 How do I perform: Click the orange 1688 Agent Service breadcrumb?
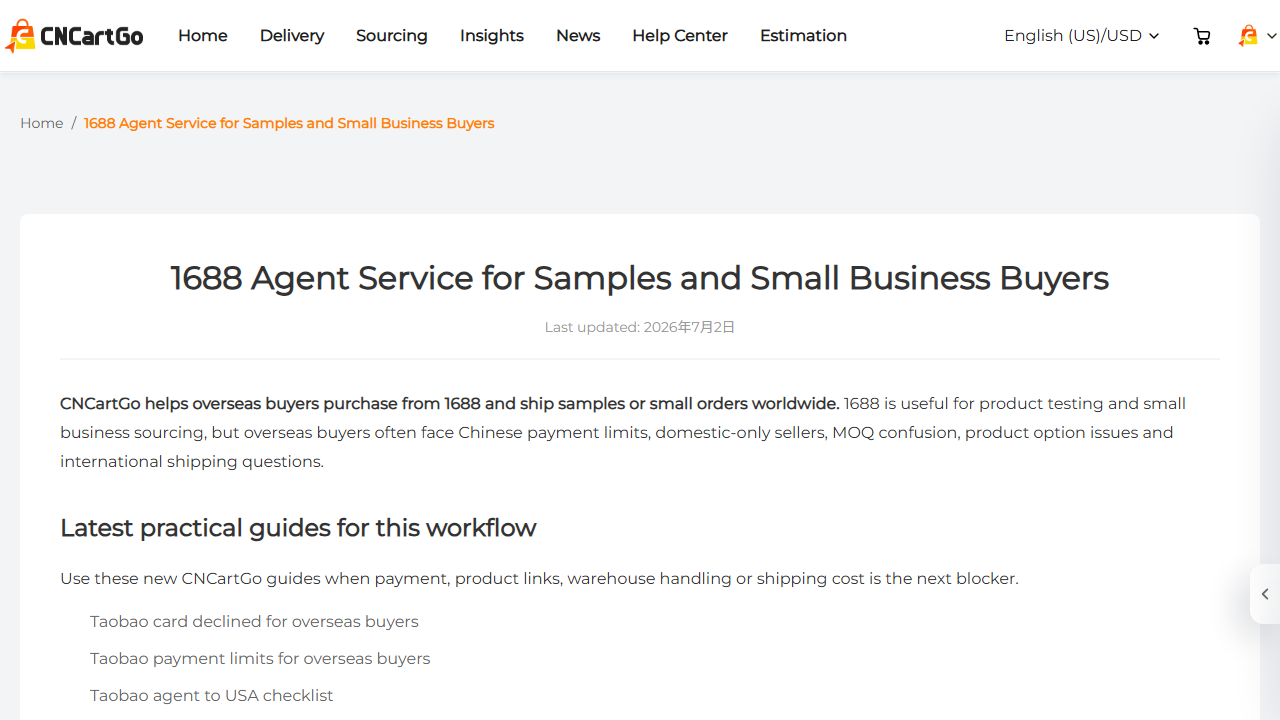point(289,123)
